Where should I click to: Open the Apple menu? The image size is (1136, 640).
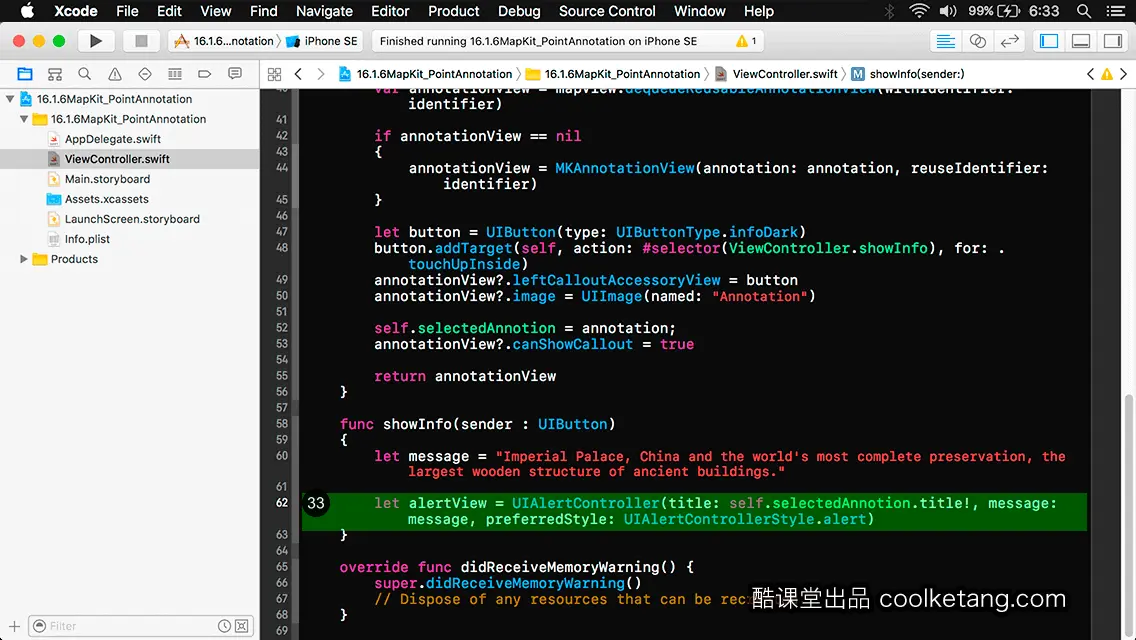tap(27, 11)
